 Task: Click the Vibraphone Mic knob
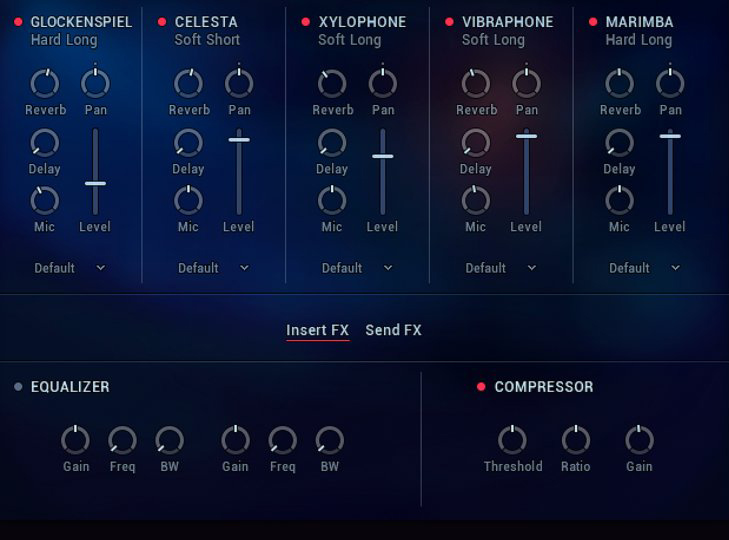click(476, 201)
